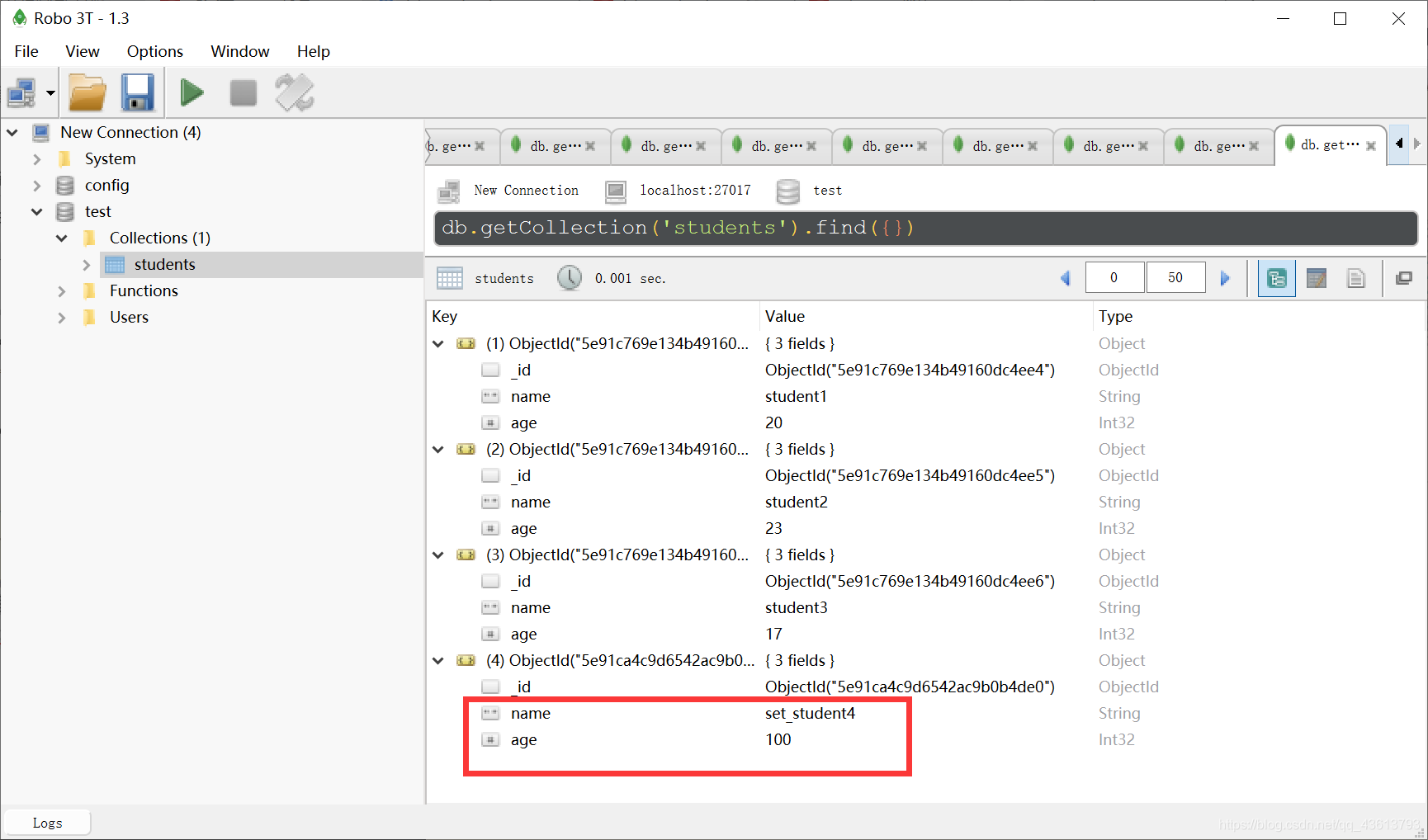The width and height of the screenshot is (1428, 840).
Task: Select the System folder item
Action: pyautogui.click(x=110, y=158)
